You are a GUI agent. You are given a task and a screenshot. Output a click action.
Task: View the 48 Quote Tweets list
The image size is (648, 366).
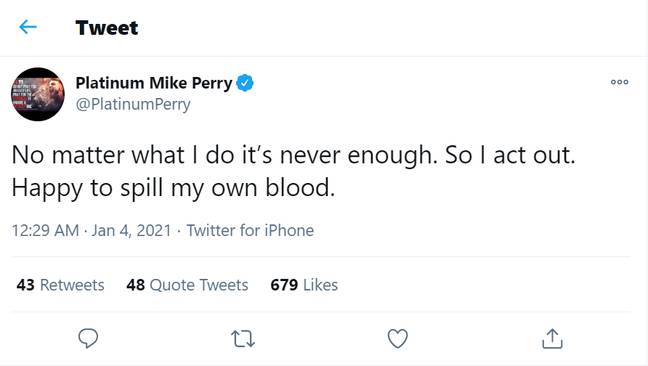[187, 285]
